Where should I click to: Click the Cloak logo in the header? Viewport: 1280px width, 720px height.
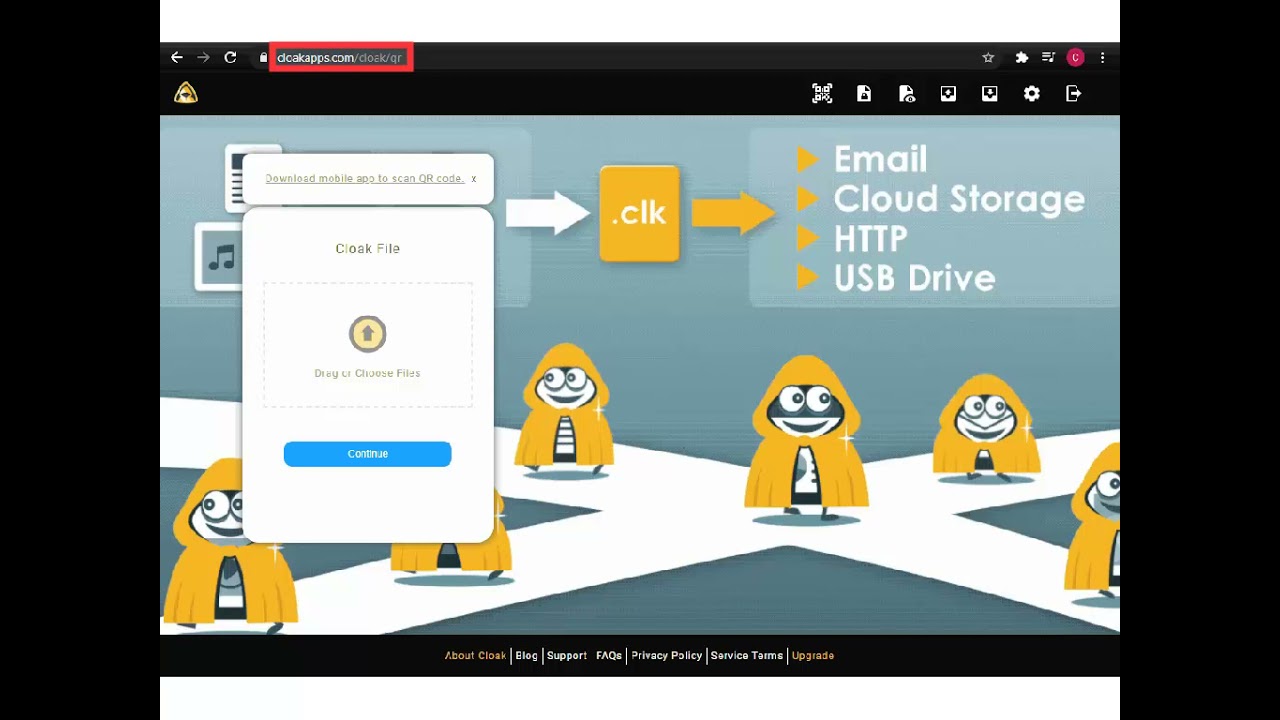pos(186,93)
